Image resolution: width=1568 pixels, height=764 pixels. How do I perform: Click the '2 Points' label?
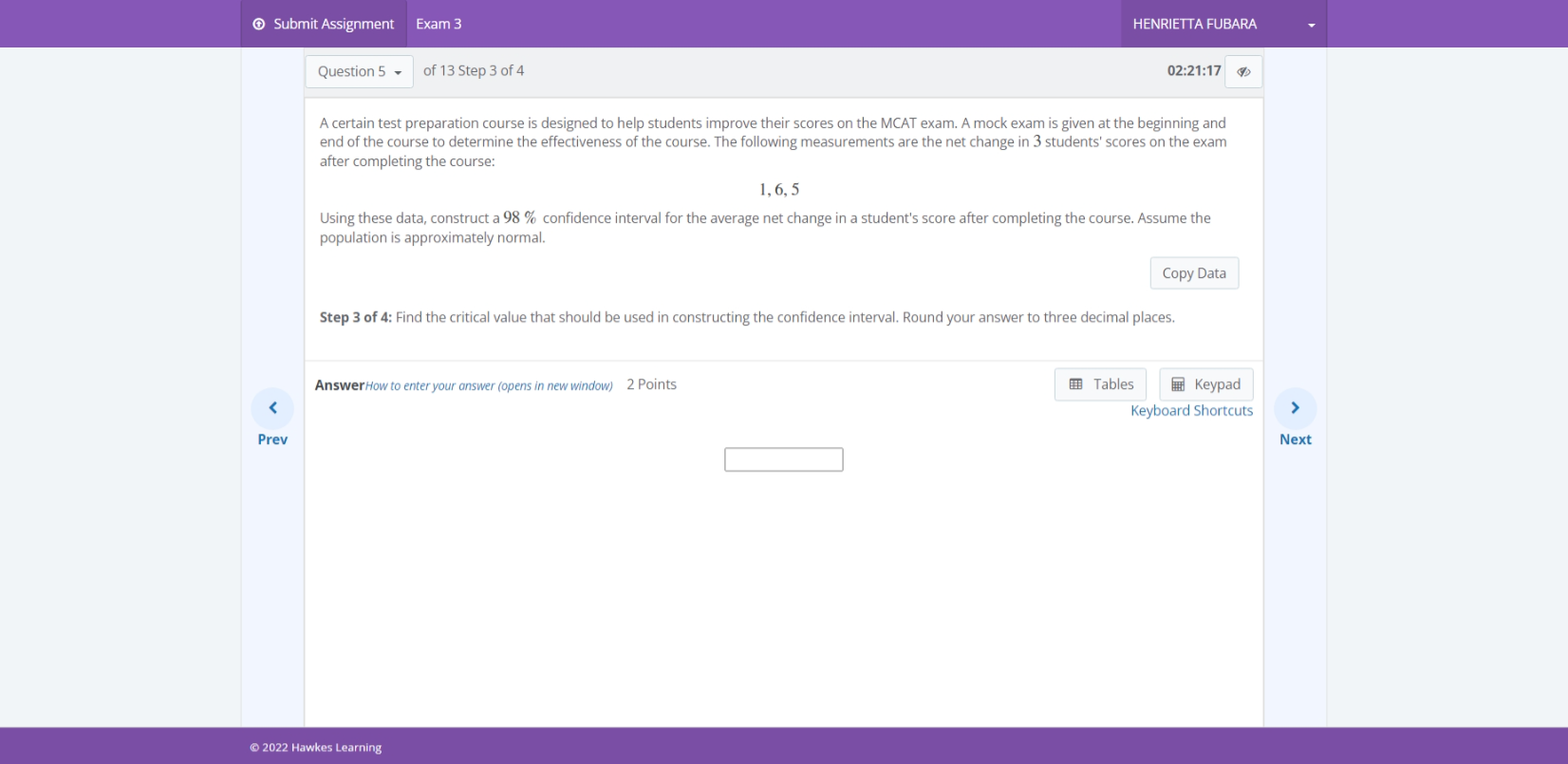point(651,384)
